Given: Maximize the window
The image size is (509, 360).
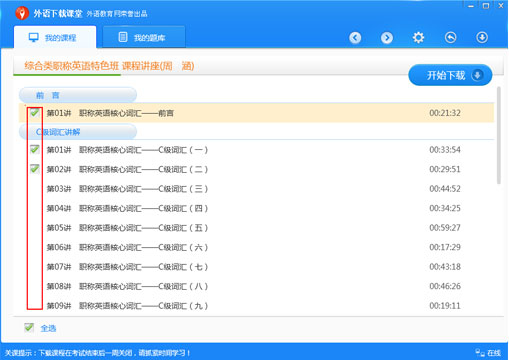Looking at the screenshot, I should point(486,6).
